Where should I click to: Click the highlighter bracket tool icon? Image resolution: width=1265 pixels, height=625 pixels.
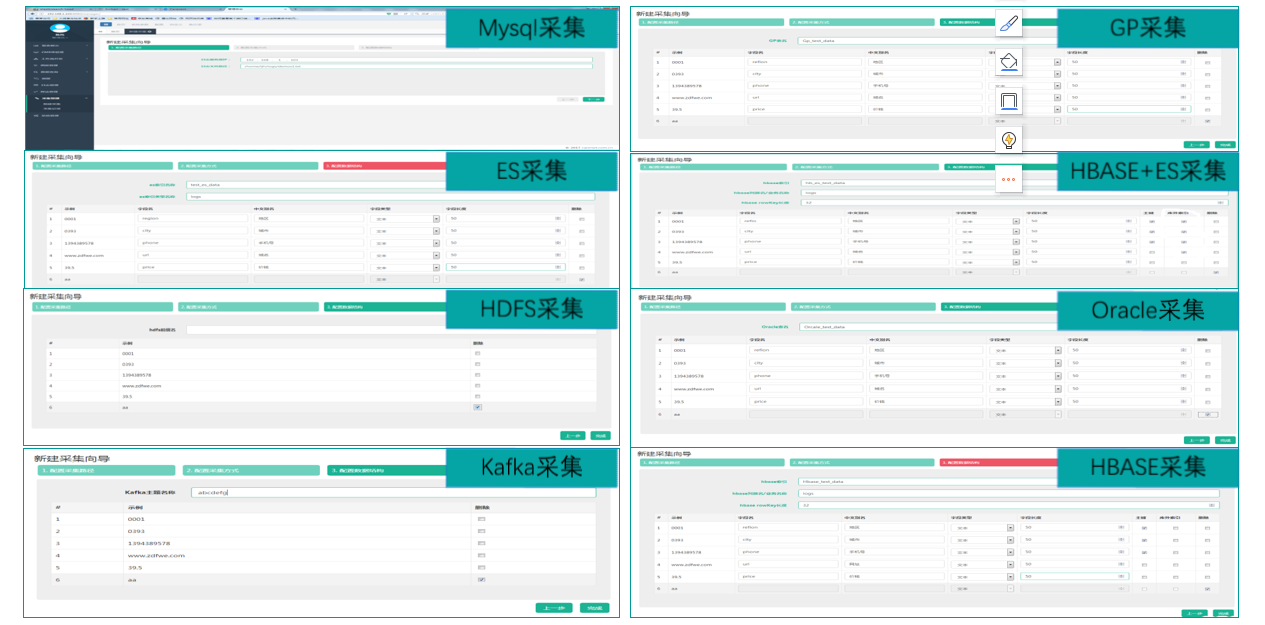point(1009,101)
